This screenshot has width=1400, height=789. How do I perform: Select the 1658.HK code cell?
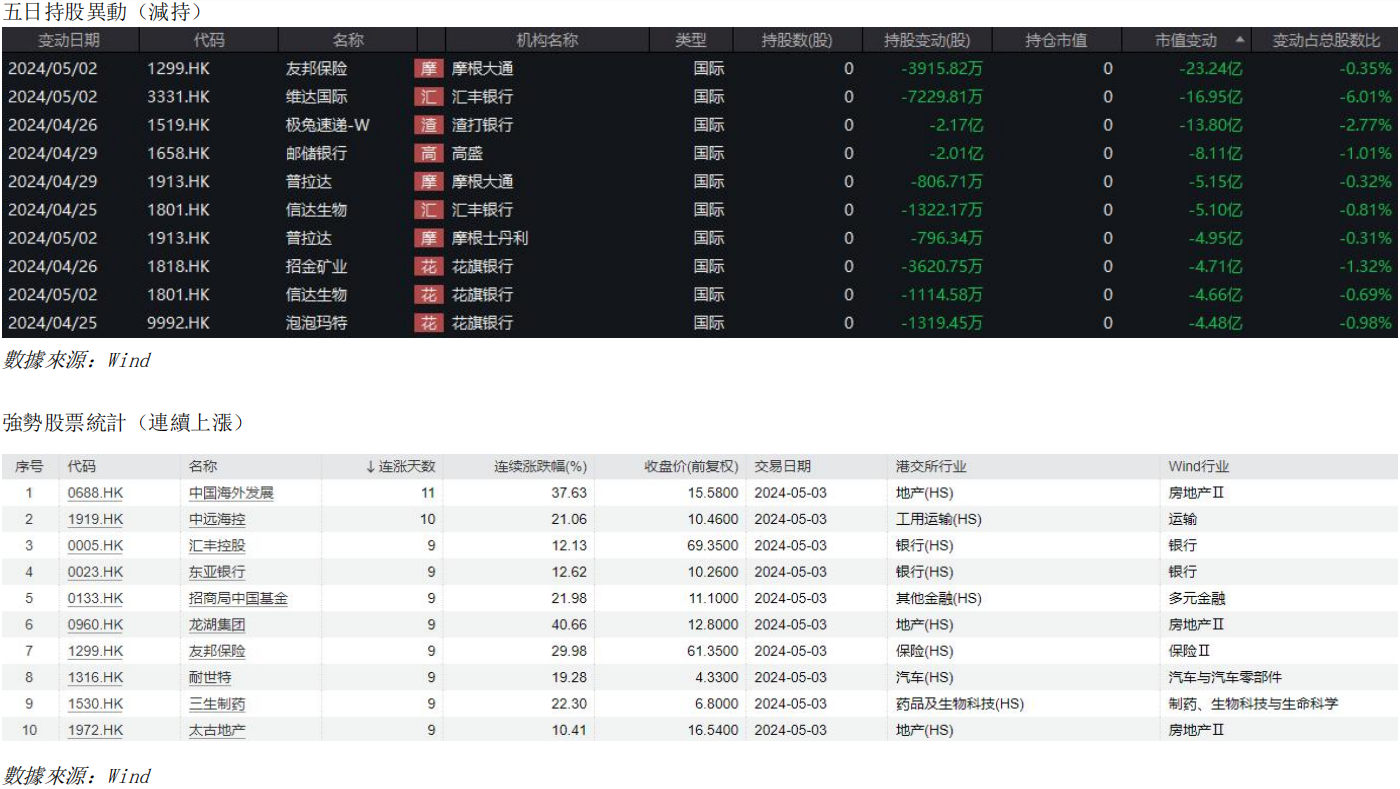(x=178, y=154)
